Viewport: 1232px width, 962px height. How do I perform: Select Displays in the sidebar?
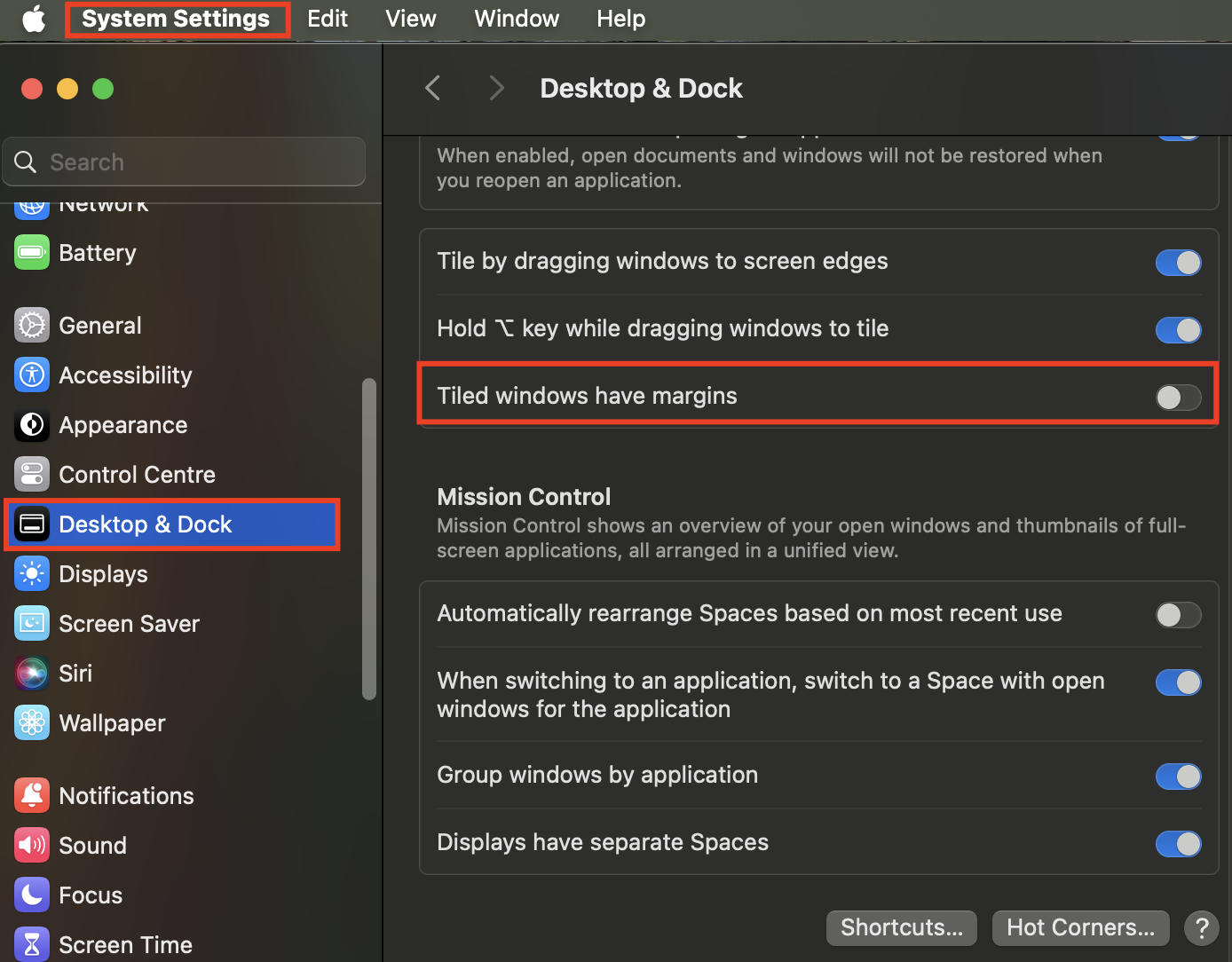point(172,574)
